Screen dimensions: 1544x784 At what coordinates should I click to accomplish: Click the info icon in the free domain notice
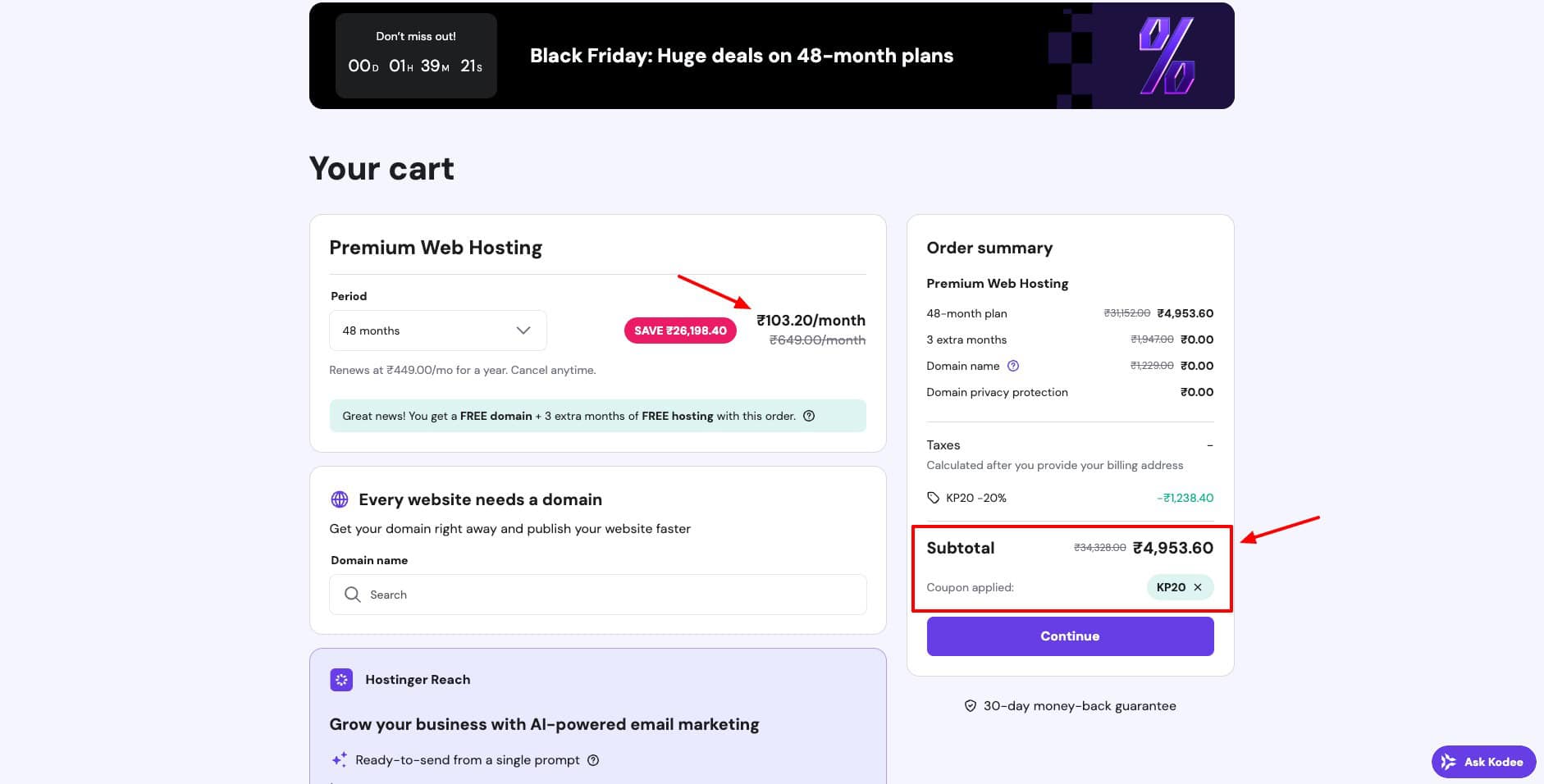tap(809, 416)
